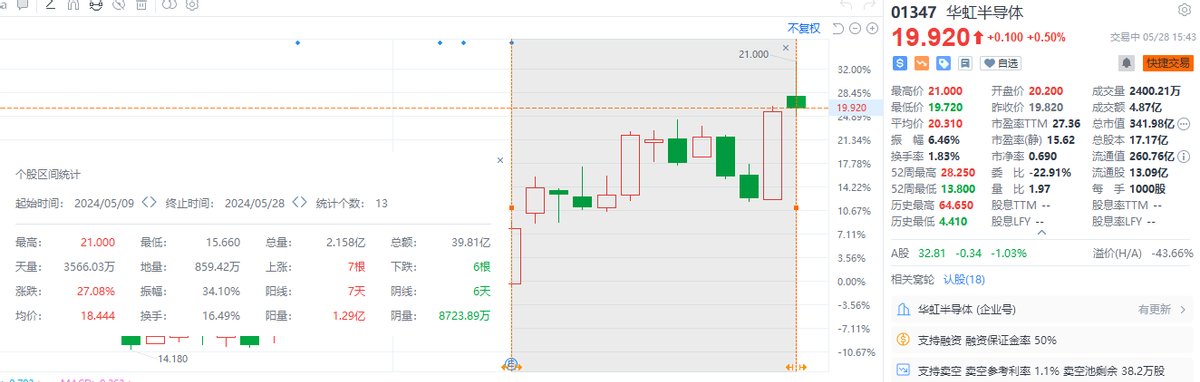Click the blue dollar sign icon under price

900,63
